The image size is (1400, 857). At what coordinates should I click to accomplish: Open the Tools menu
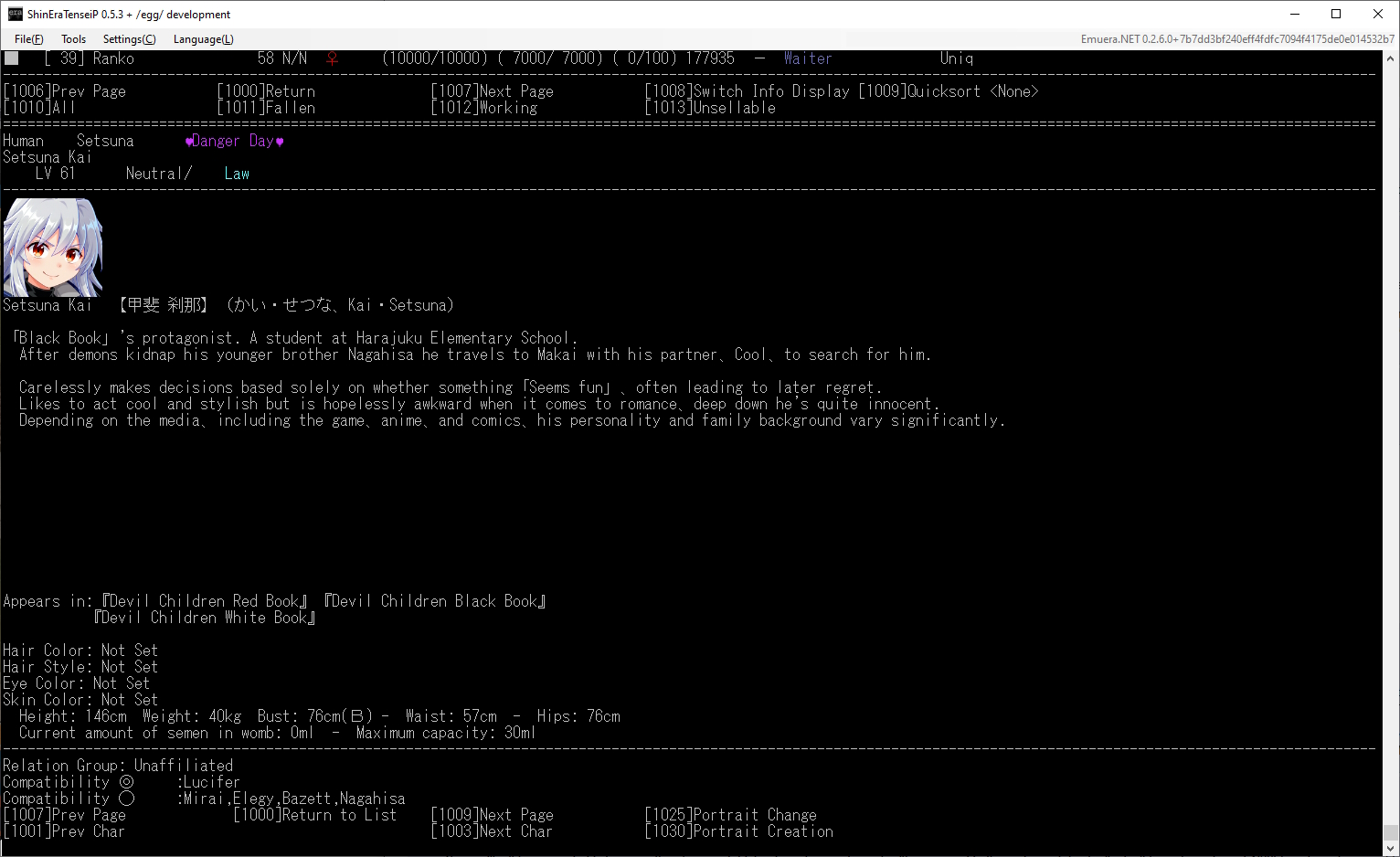click(x=74, y=39)
